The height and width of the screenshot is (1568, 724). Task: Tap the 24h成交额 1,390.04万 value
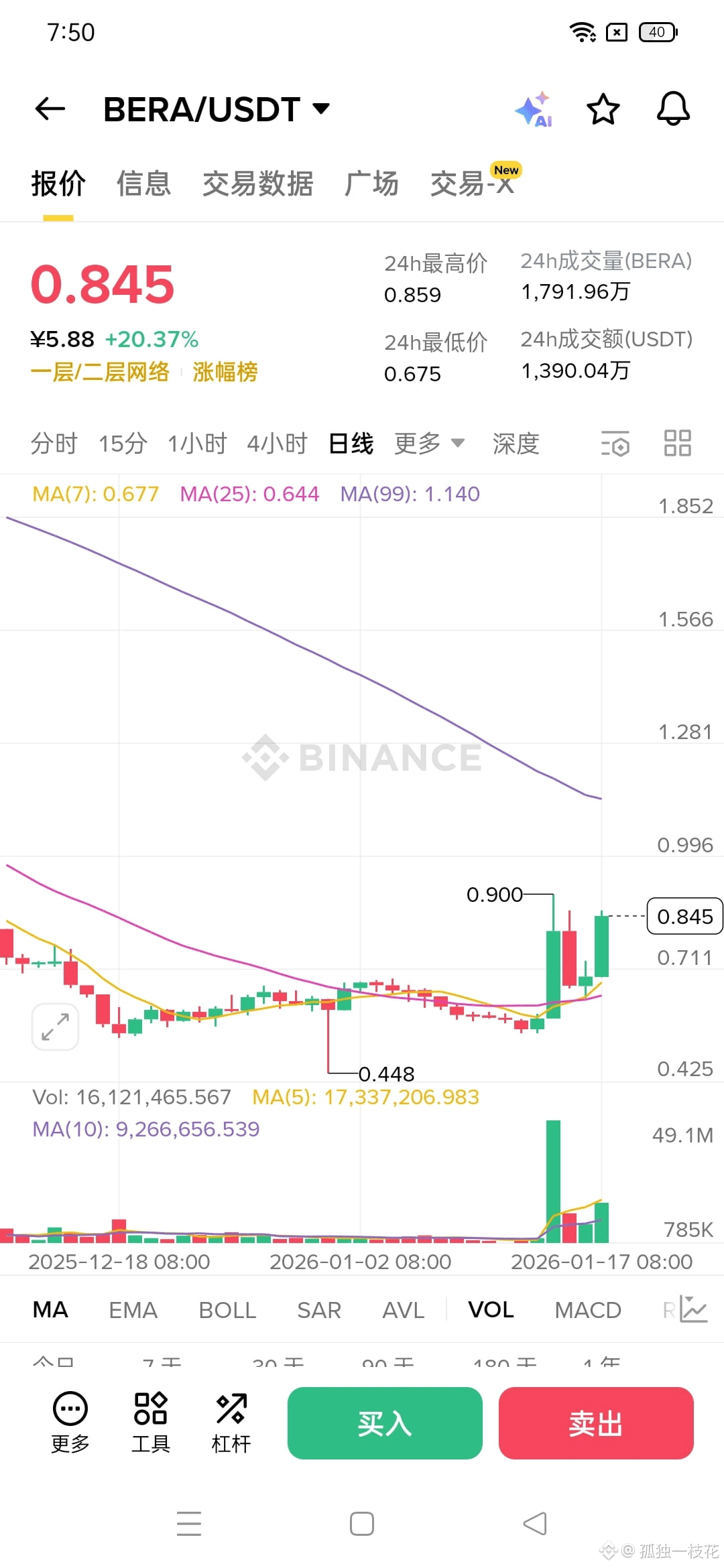[x=576, y=371]
